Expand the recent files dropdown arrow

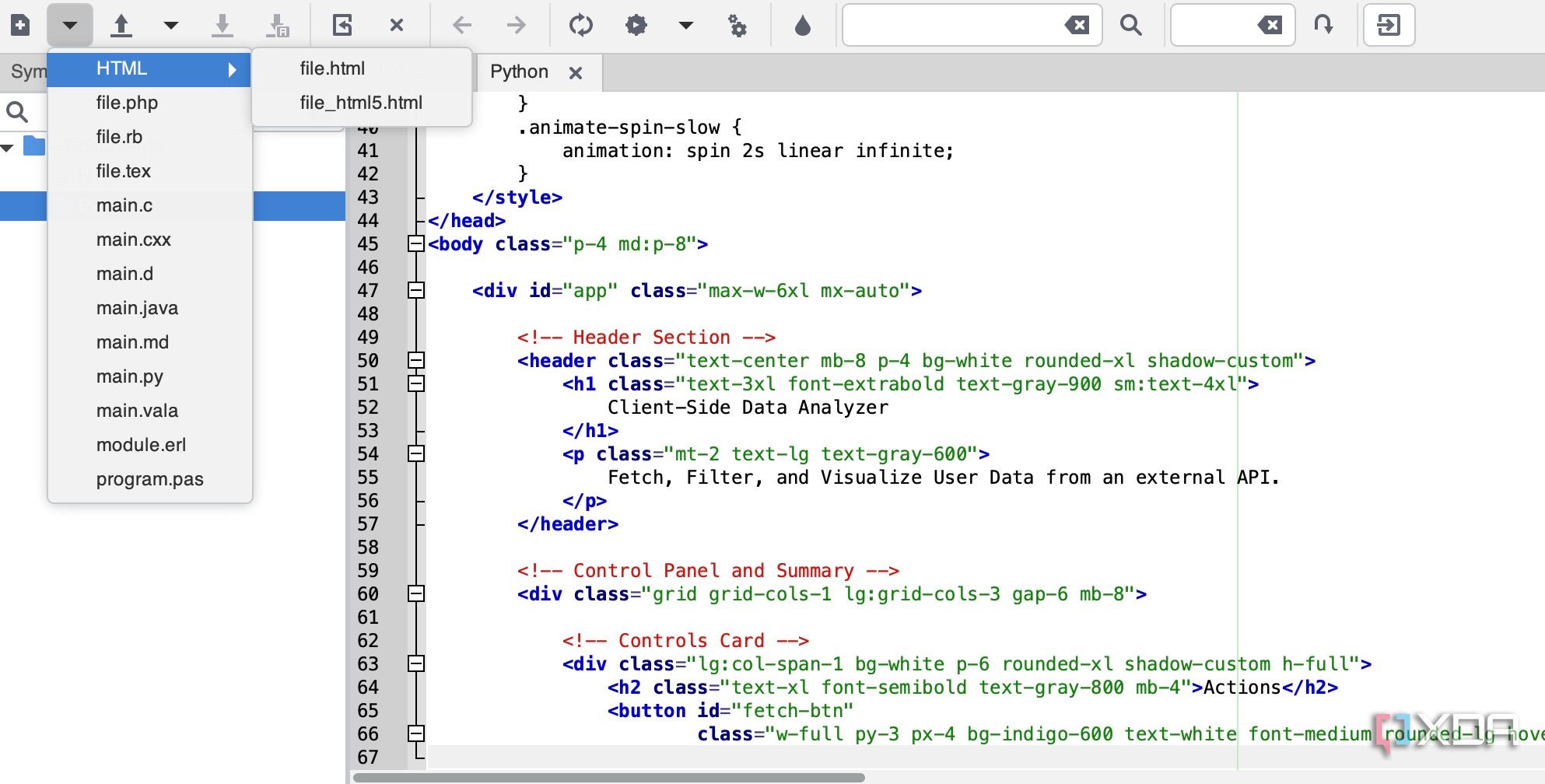click(x=171, y=25)
